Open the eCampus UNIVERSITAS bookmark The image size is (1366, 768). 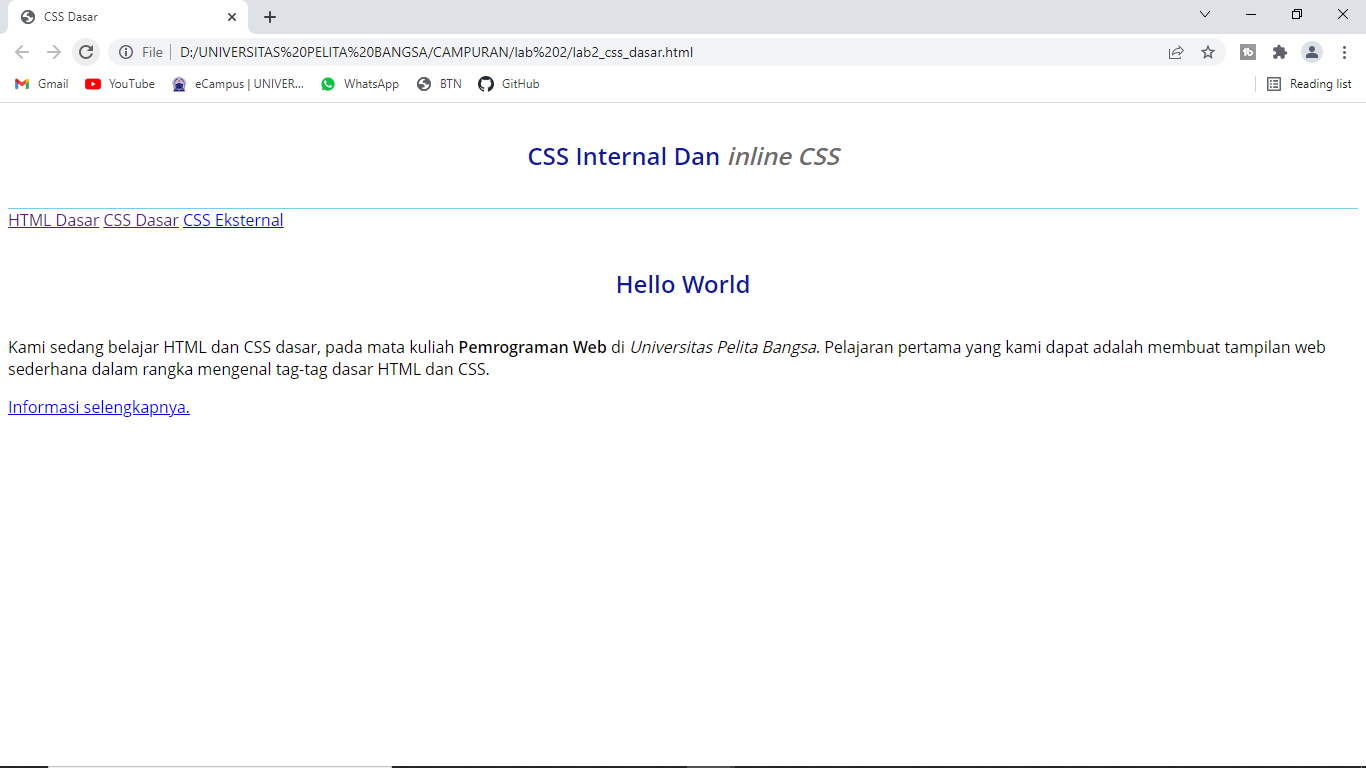pyautogui.click(x=237, y=84)
